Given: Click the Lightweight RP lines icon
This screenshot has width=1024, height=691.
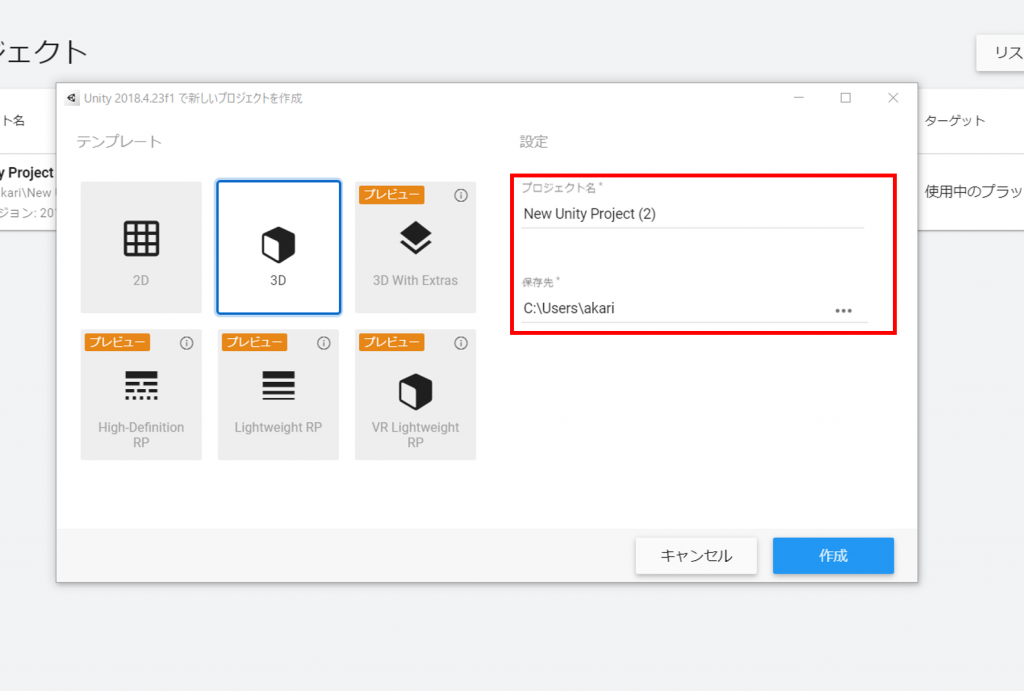Looking at the screenshot, I should click(x=278, y=385).
